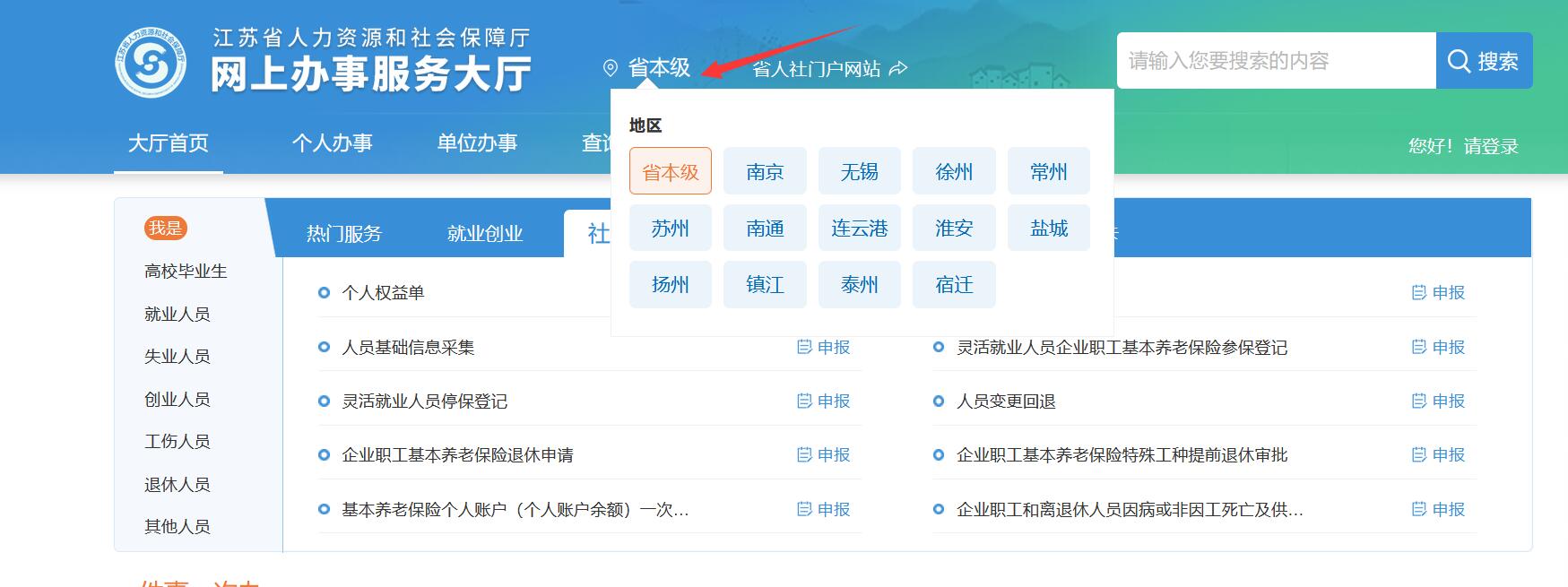Click 申报 icon for 企业职工基本养老保险退休申请
Image resolution: width=1568 pixels, height=587 pixels.
804,454
